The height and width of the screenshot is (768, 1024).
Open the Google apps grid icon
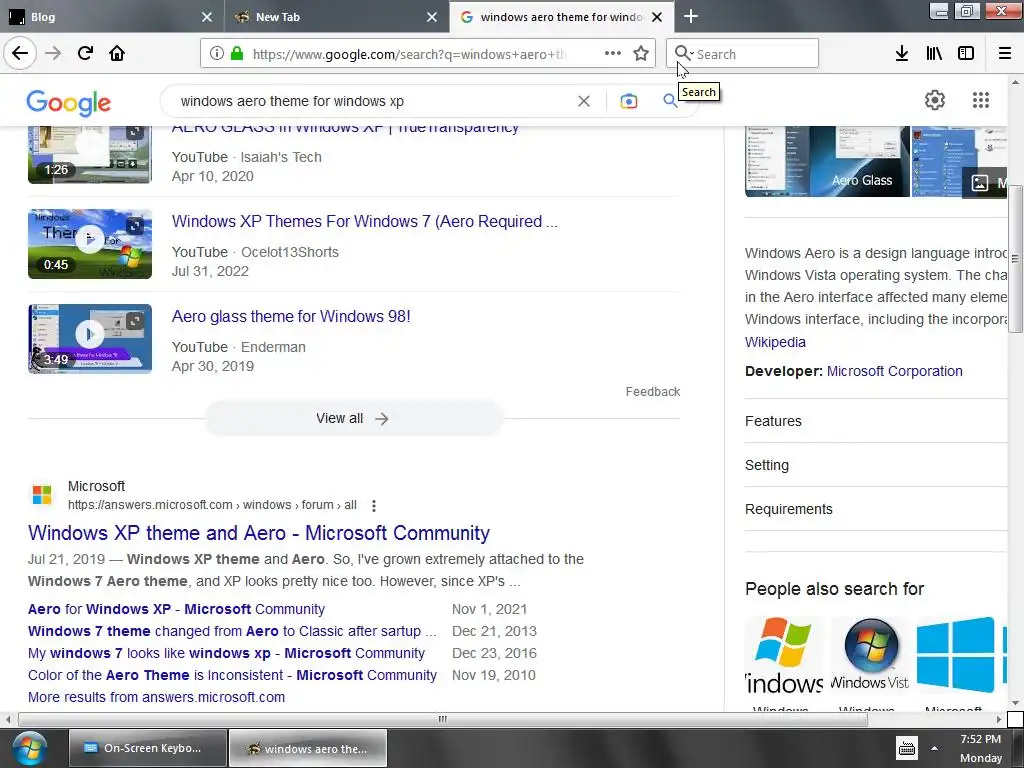(981, 100)
